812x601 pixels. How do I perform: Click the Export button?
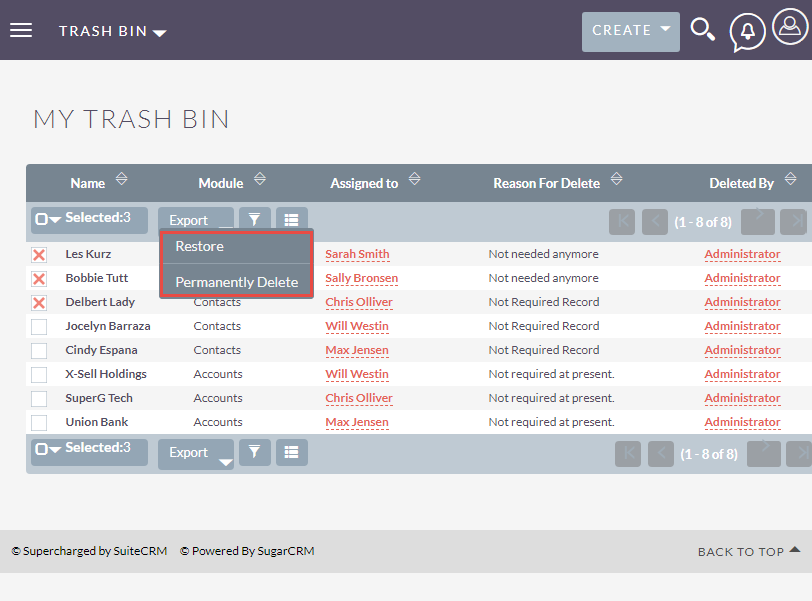coord(188,218)
